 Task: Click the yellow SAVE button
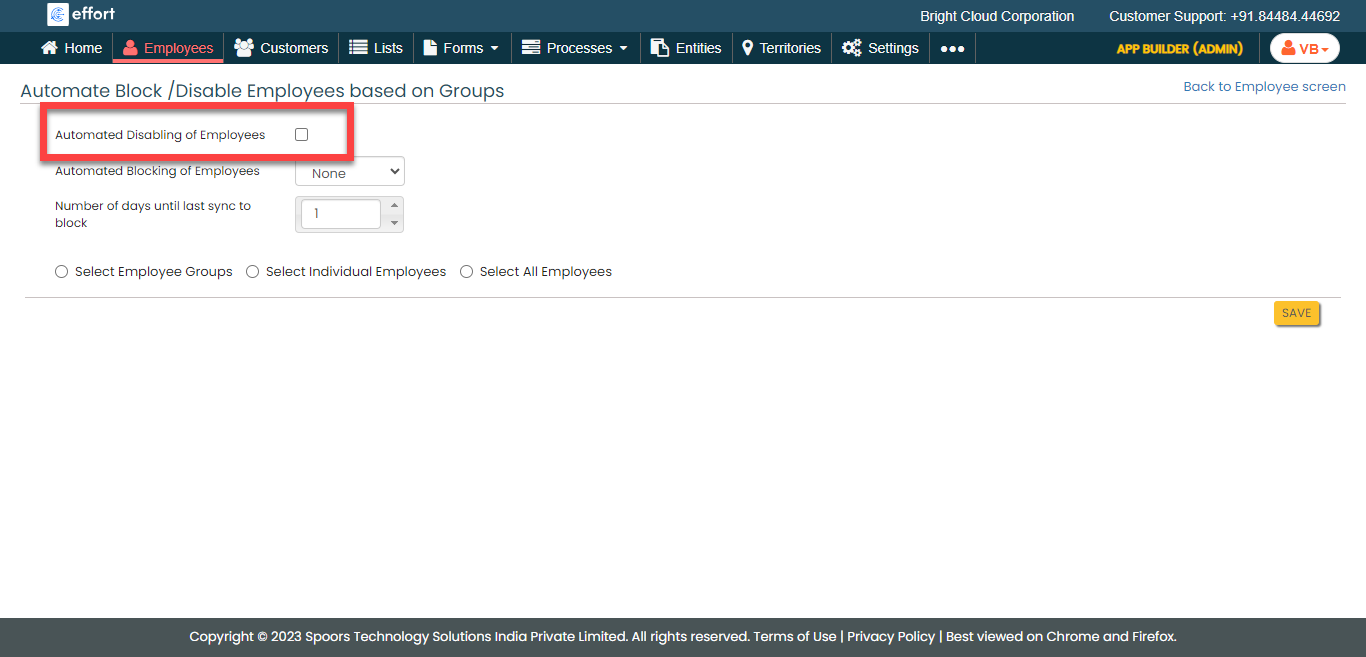[1296, 313]
